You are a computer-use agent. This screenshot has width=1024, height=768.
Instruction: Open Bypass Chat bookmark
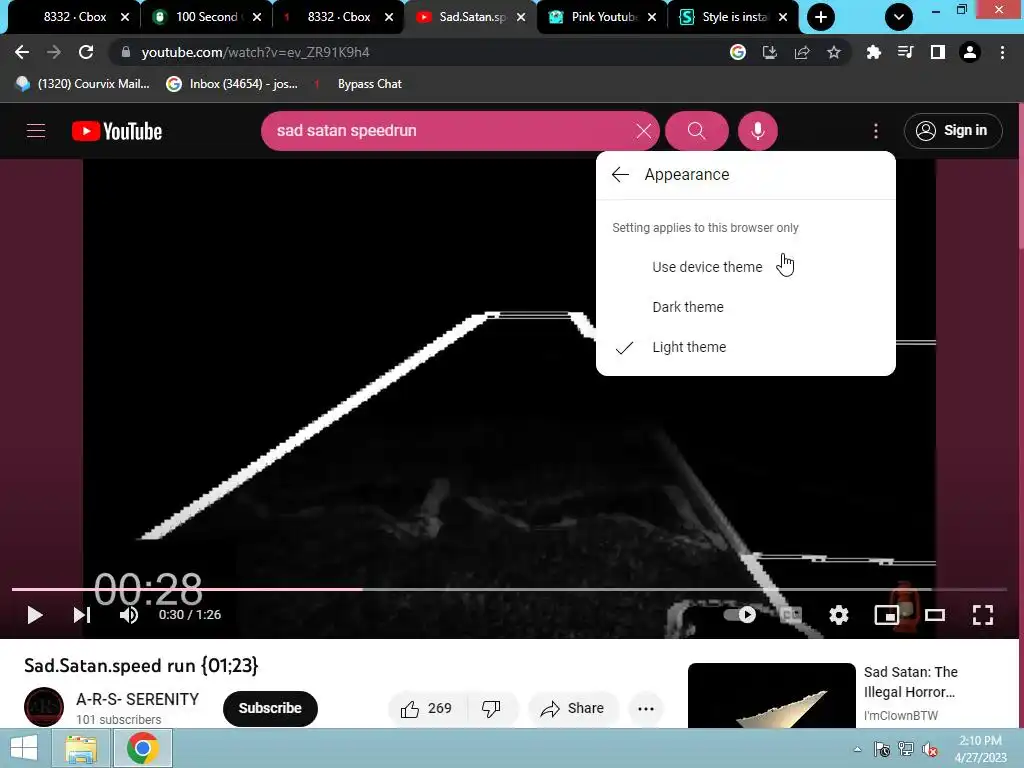358,84
